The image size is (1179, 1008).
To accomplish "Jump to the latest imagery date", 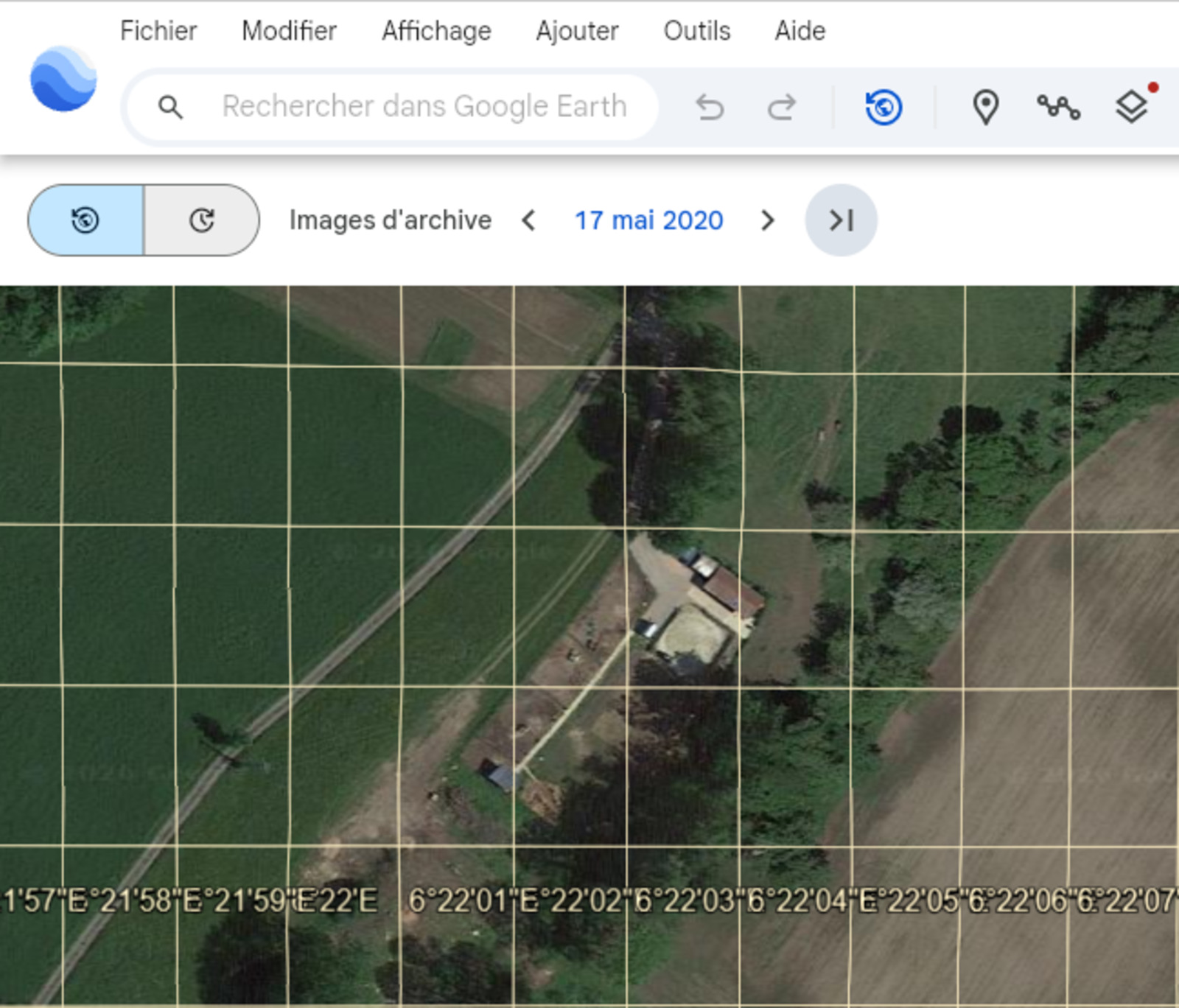I will pos(841,220).
